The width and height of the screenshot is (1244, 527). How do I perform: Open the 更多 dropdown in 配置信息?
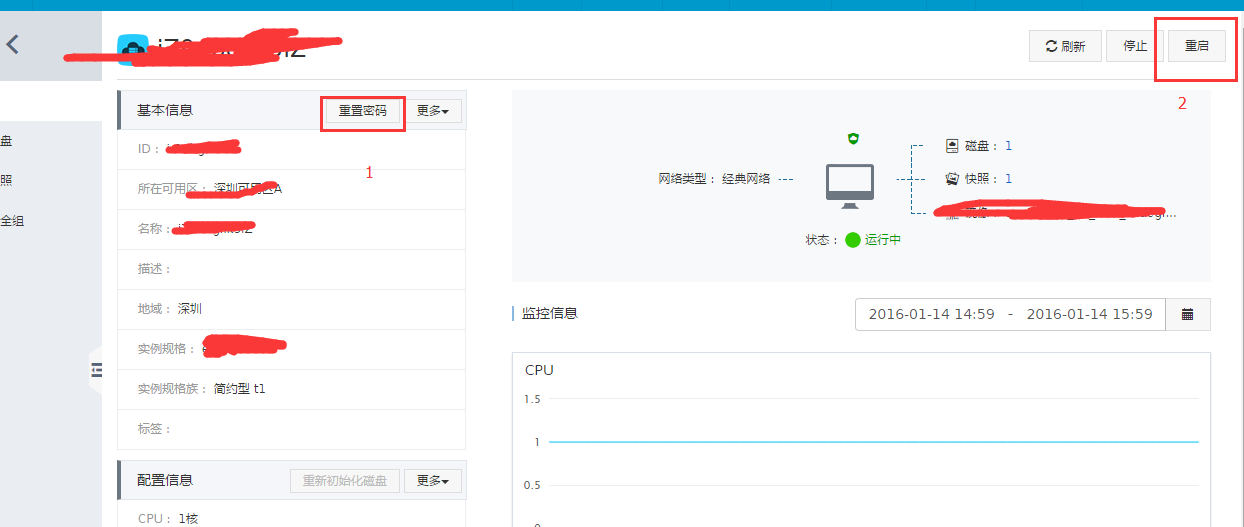433,481
